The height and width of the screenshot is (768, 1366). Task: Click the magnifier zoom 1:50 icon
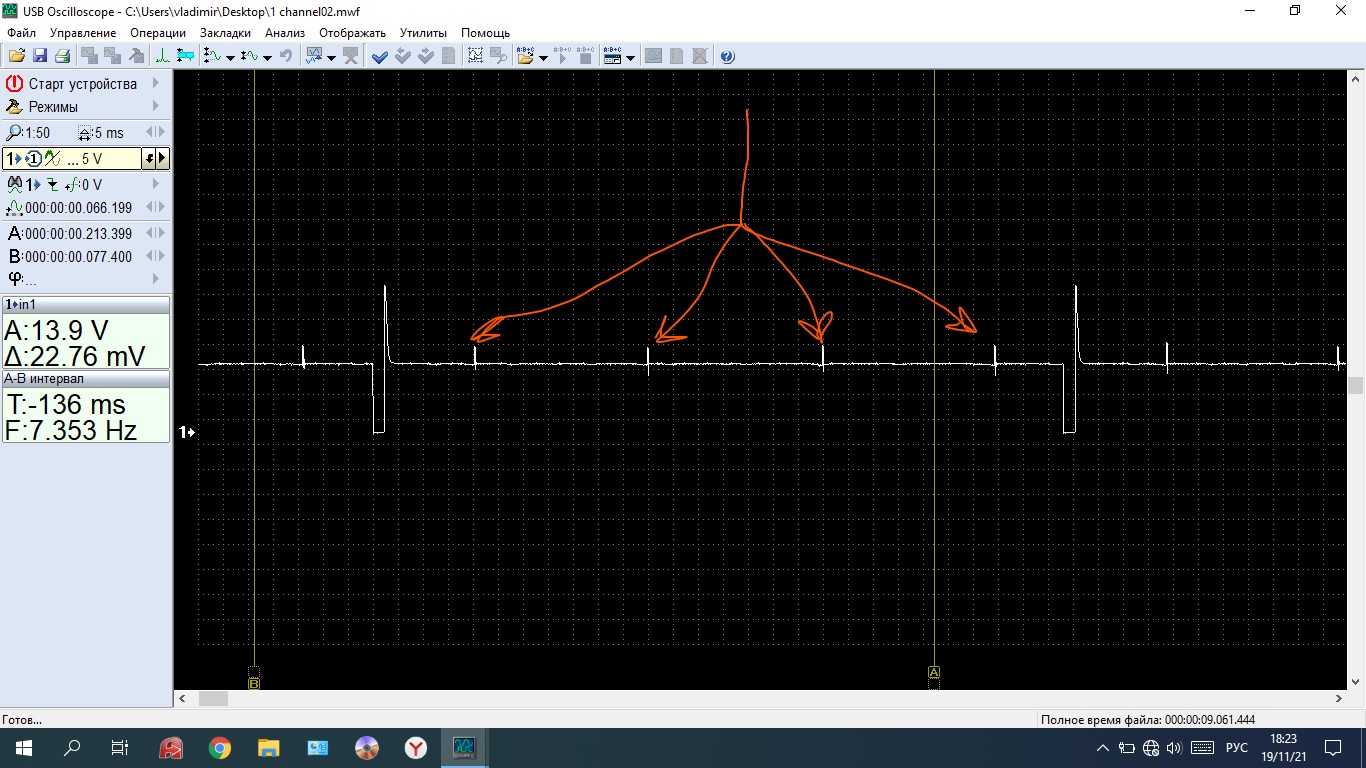[14, 133]
